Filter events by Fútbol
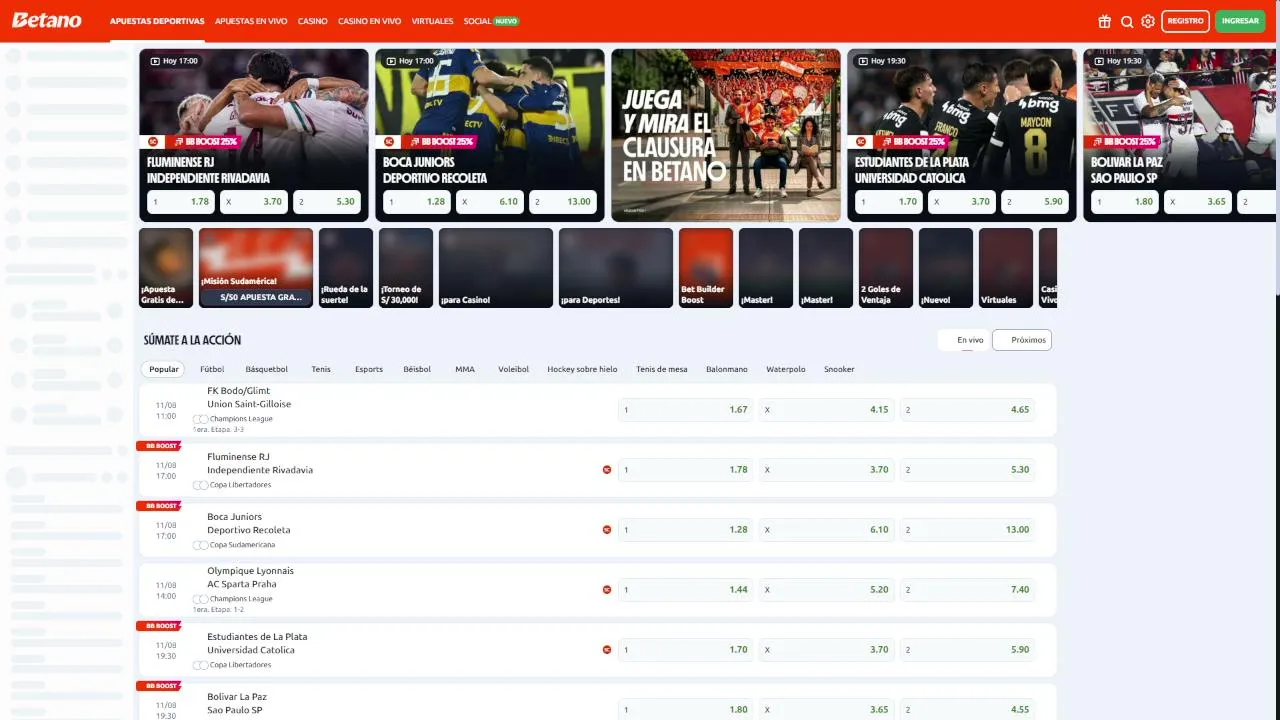Viewport: 1280px width, 720px height. coord(212,369)
